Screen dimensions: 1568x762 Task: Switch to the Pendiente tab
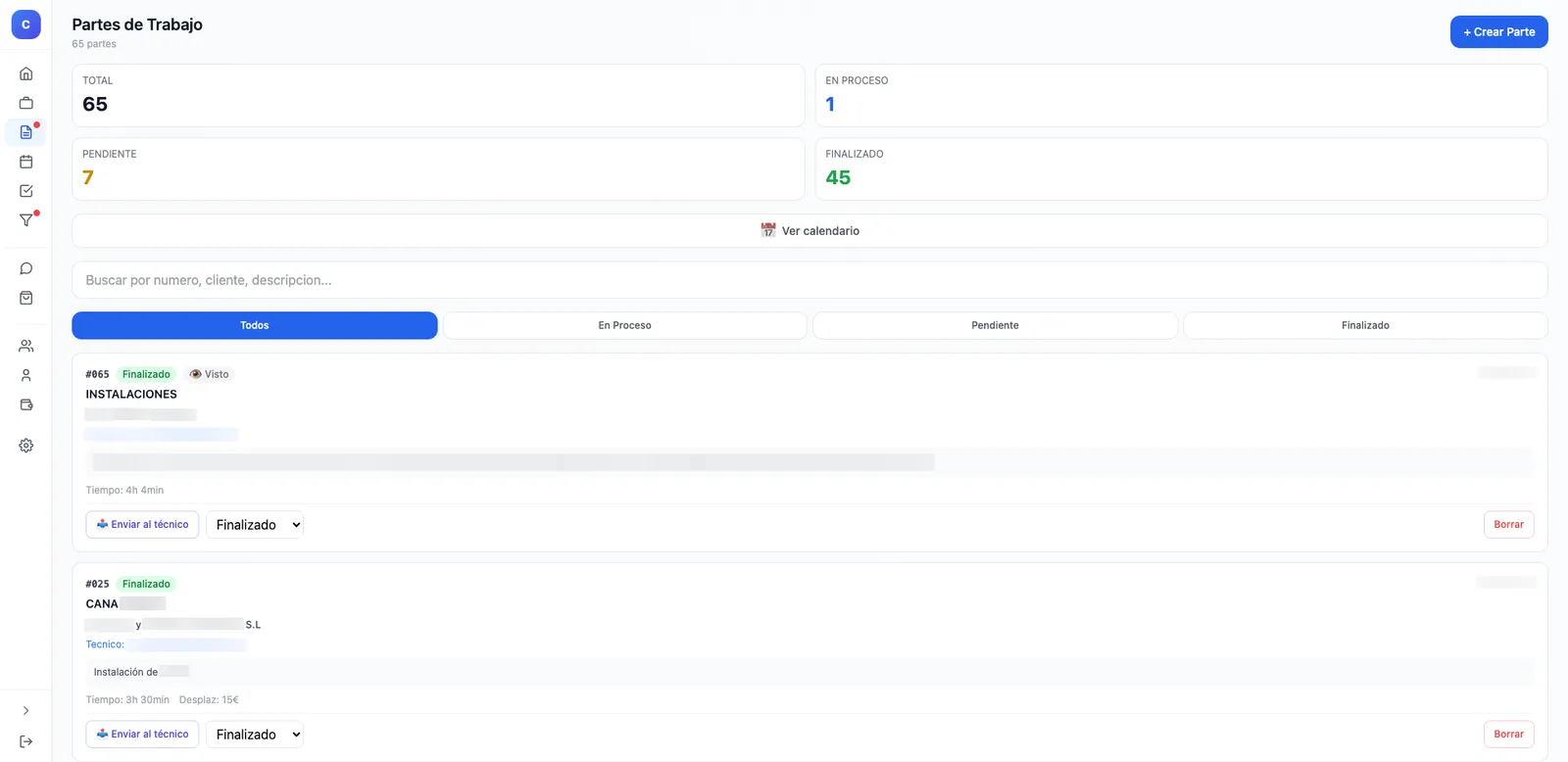click(x=996, y=325)
